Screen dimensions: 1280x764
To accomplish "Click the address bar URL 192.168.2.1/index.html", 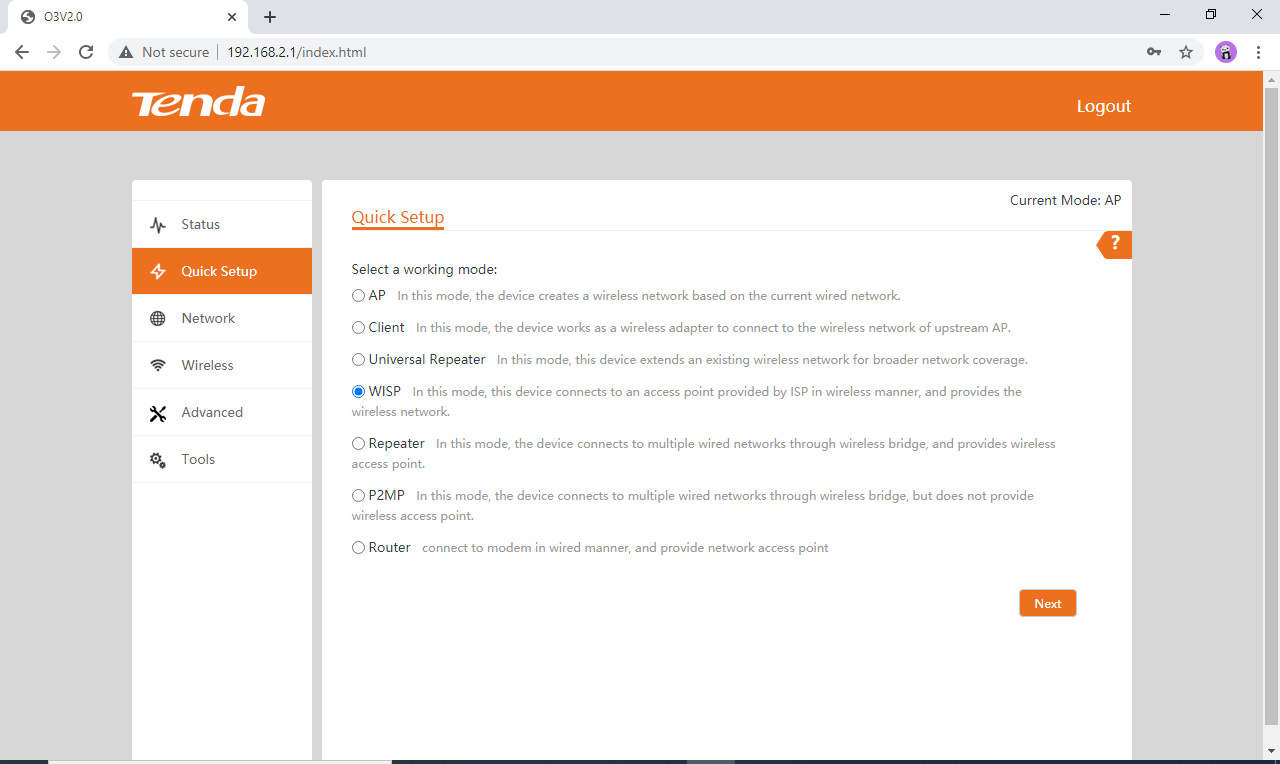I will point(297,52).
